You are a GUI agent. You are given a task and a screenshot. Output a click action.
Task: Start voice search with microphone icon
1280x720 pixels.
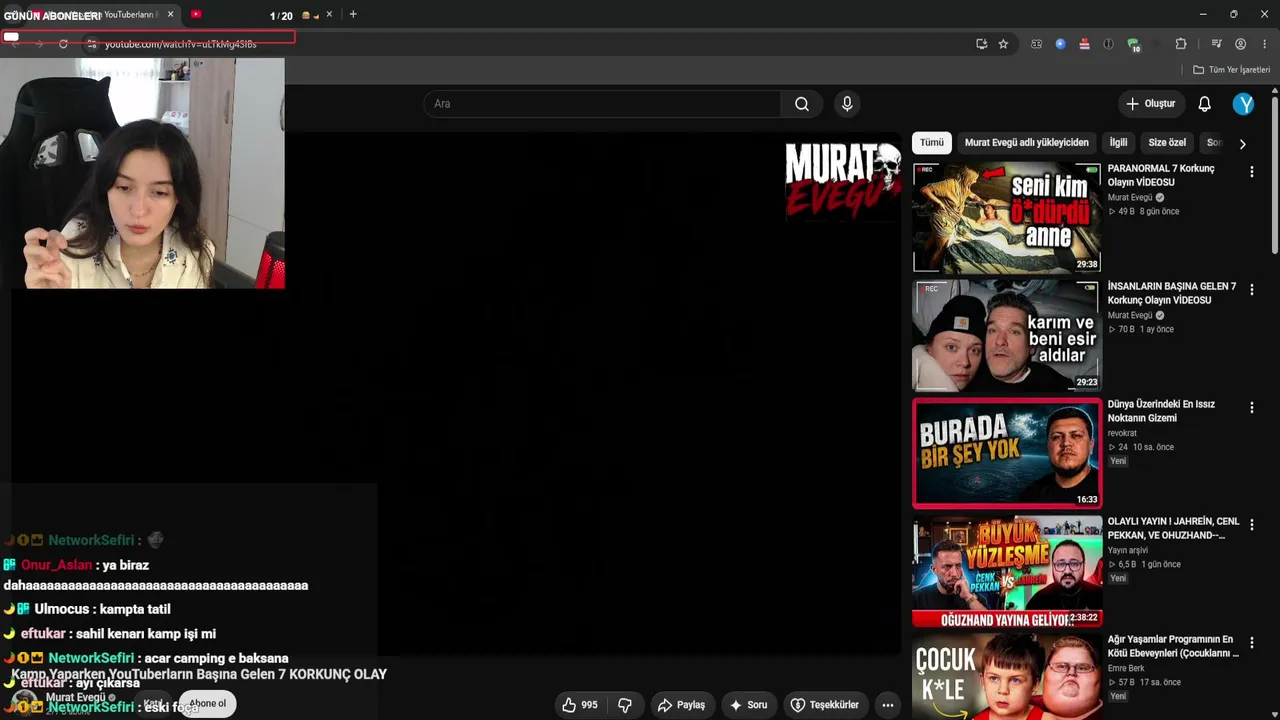click(847, 104)
